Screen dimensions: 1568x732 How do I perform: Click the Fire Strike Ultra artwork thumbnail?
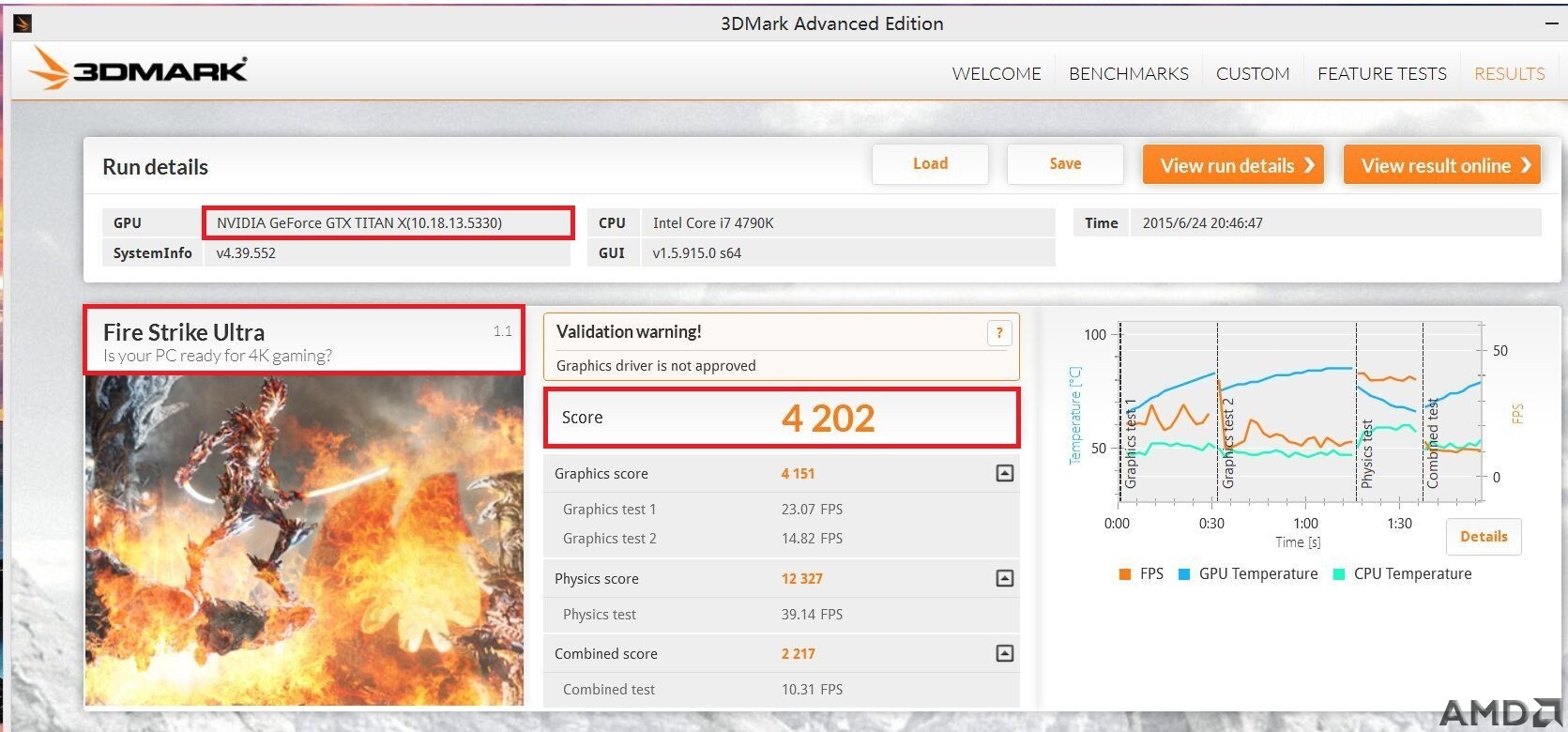pos(304,541)
